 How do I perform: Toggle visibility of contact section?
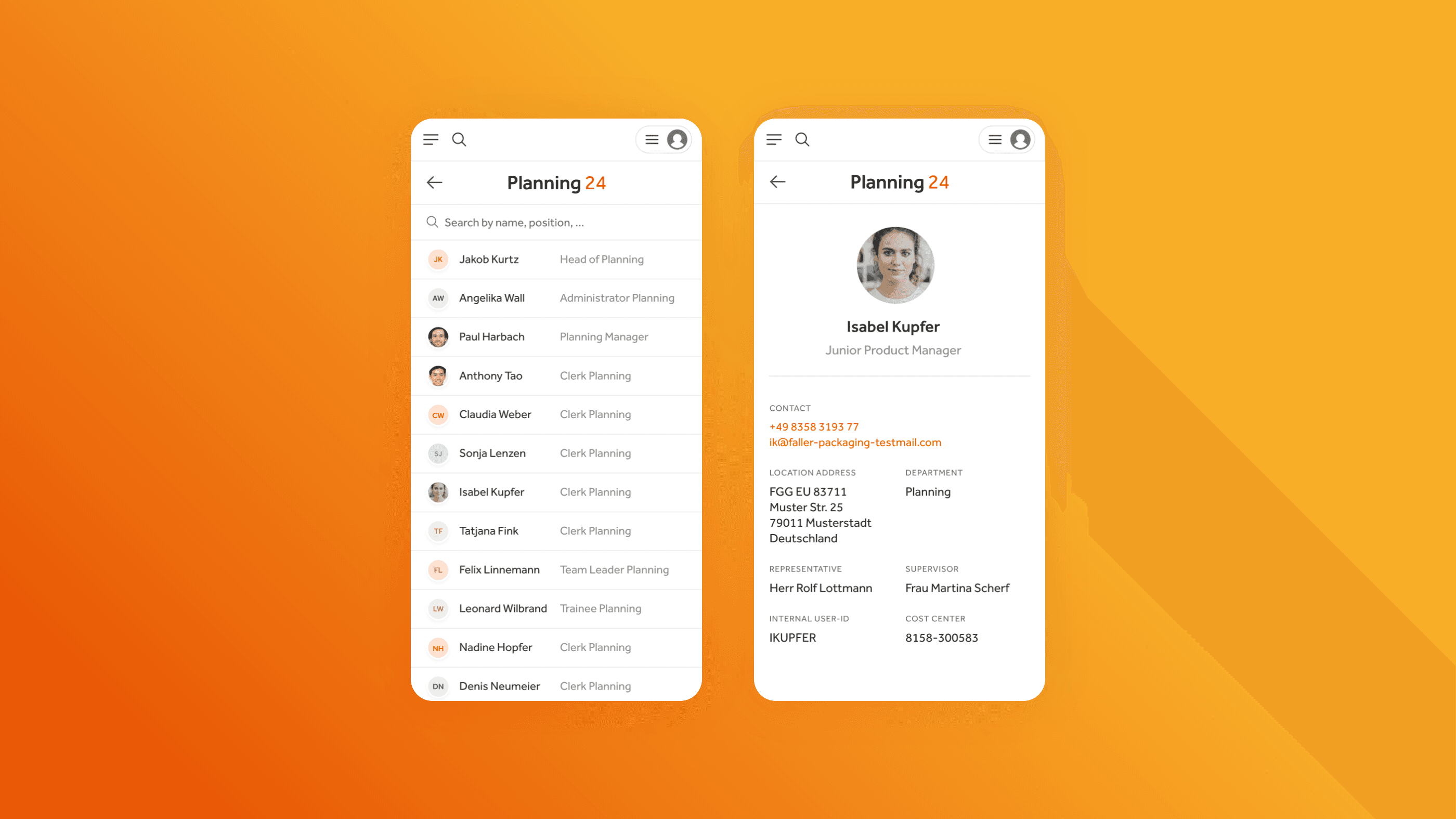tap(790, 407)
